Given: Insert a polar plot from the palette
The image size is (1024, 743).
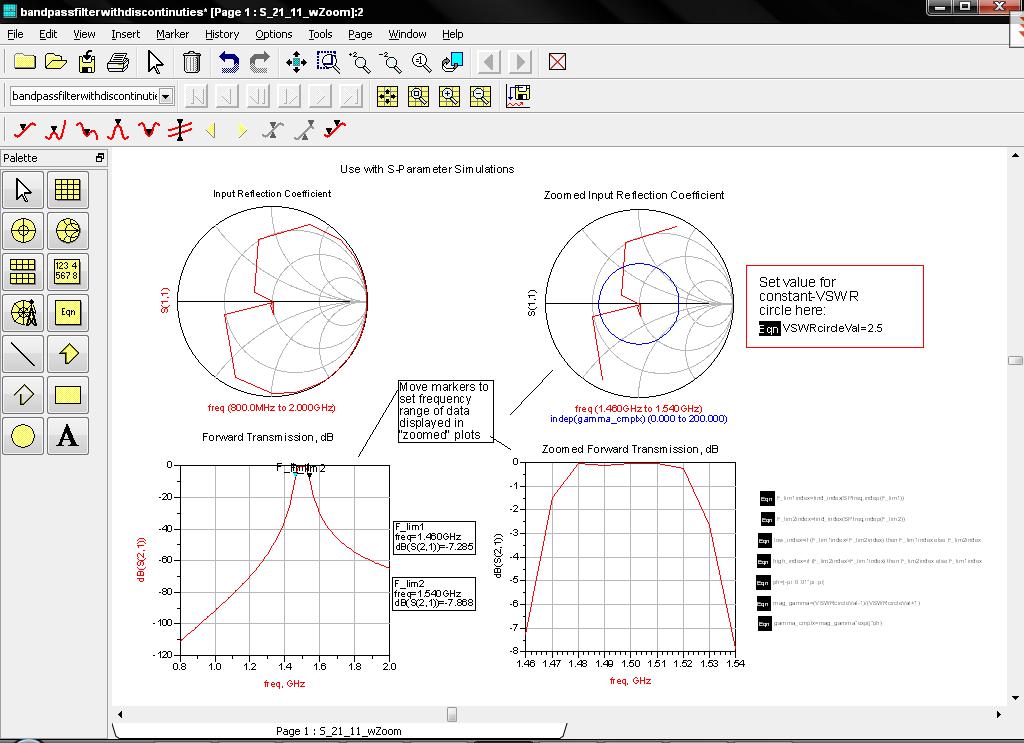Looking at the screenshot, I should tap(23, 231).
